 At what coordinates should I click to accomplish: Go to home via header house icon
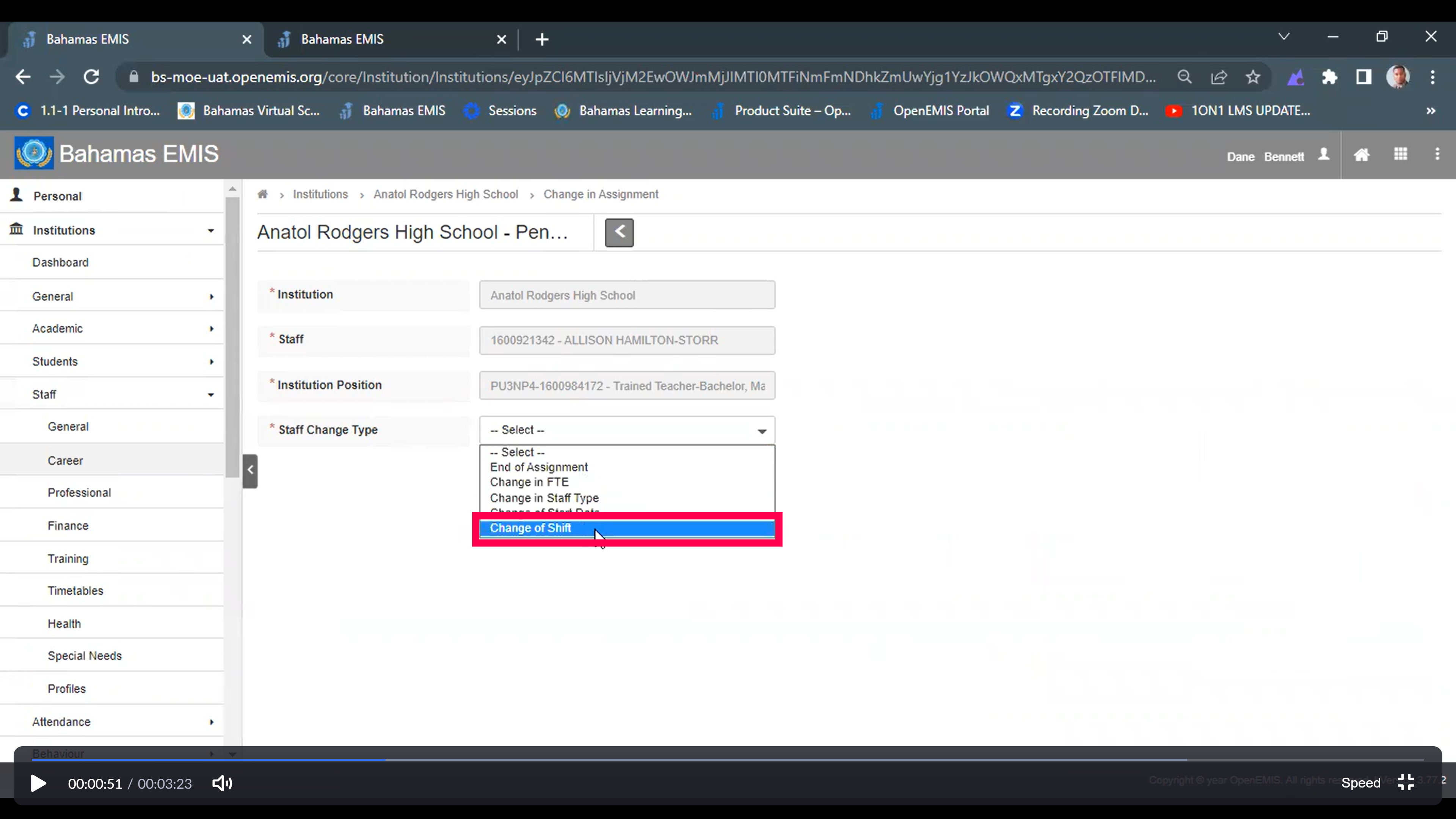point(1362,154)
